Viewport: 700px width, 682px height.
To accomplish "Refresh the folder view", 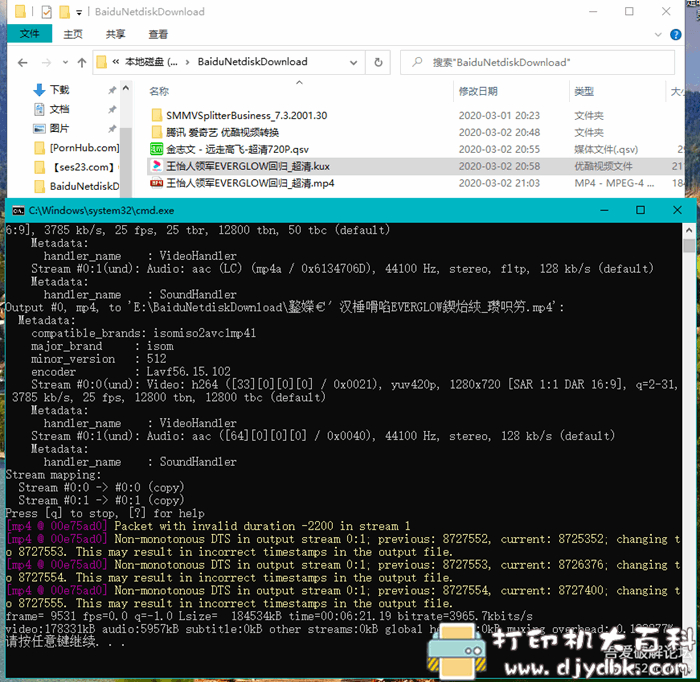I will tap(378, 62).
